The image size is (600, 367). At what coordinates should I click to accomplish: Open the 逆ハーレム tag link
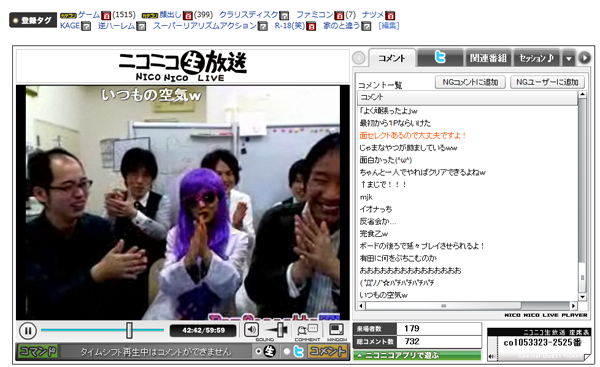tap(116, 26)
